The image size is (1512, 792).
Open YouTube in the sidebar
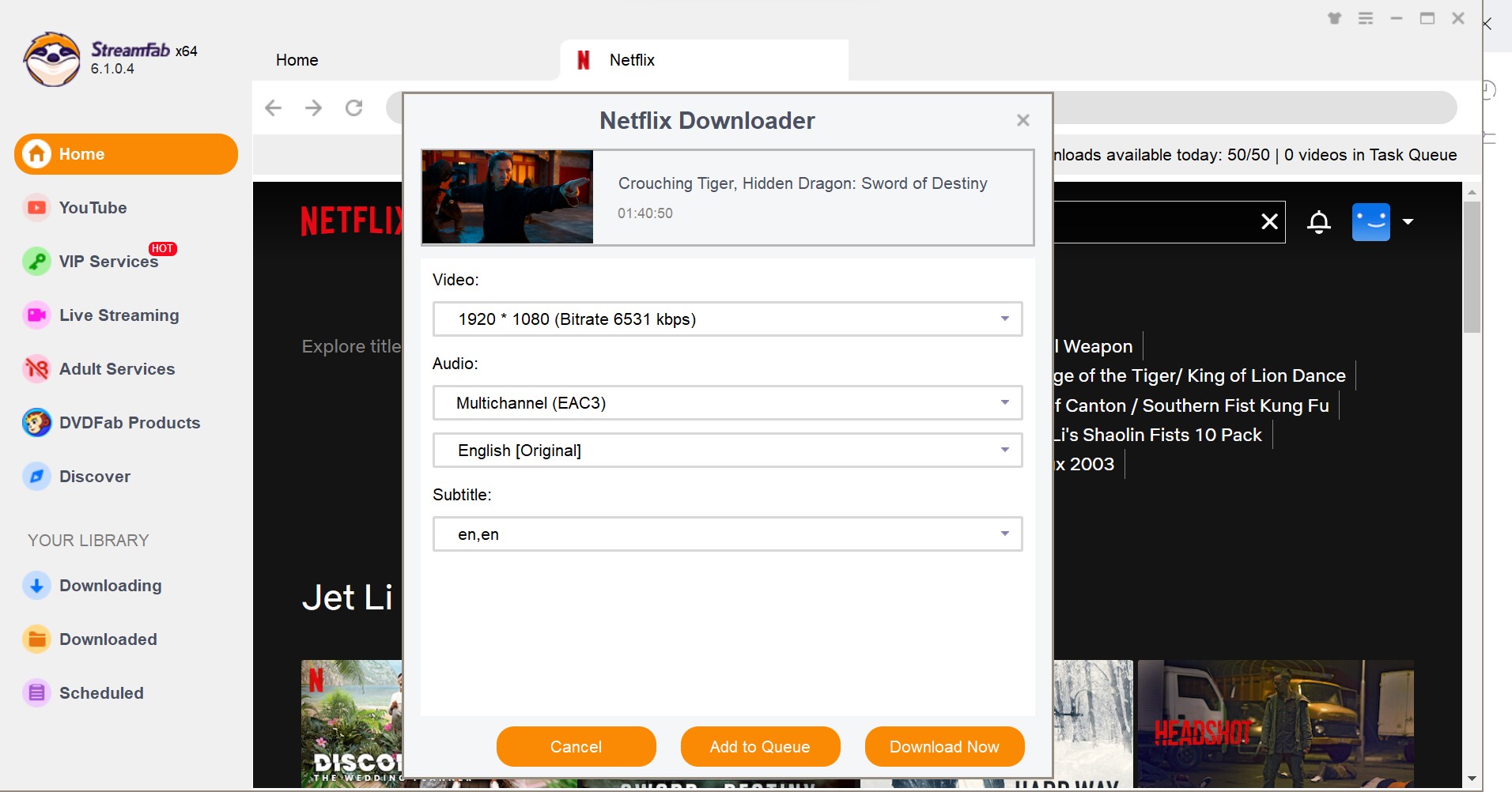[93, 208]
